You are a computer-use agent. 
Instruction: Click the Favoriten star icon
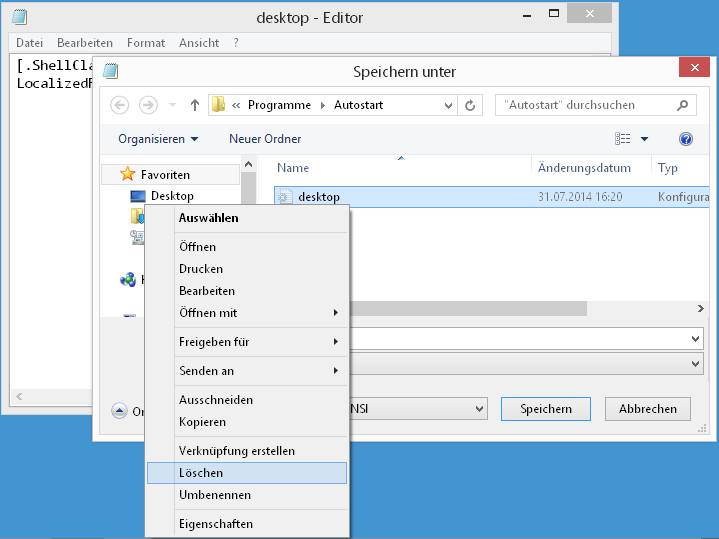(x=128, y=174)
